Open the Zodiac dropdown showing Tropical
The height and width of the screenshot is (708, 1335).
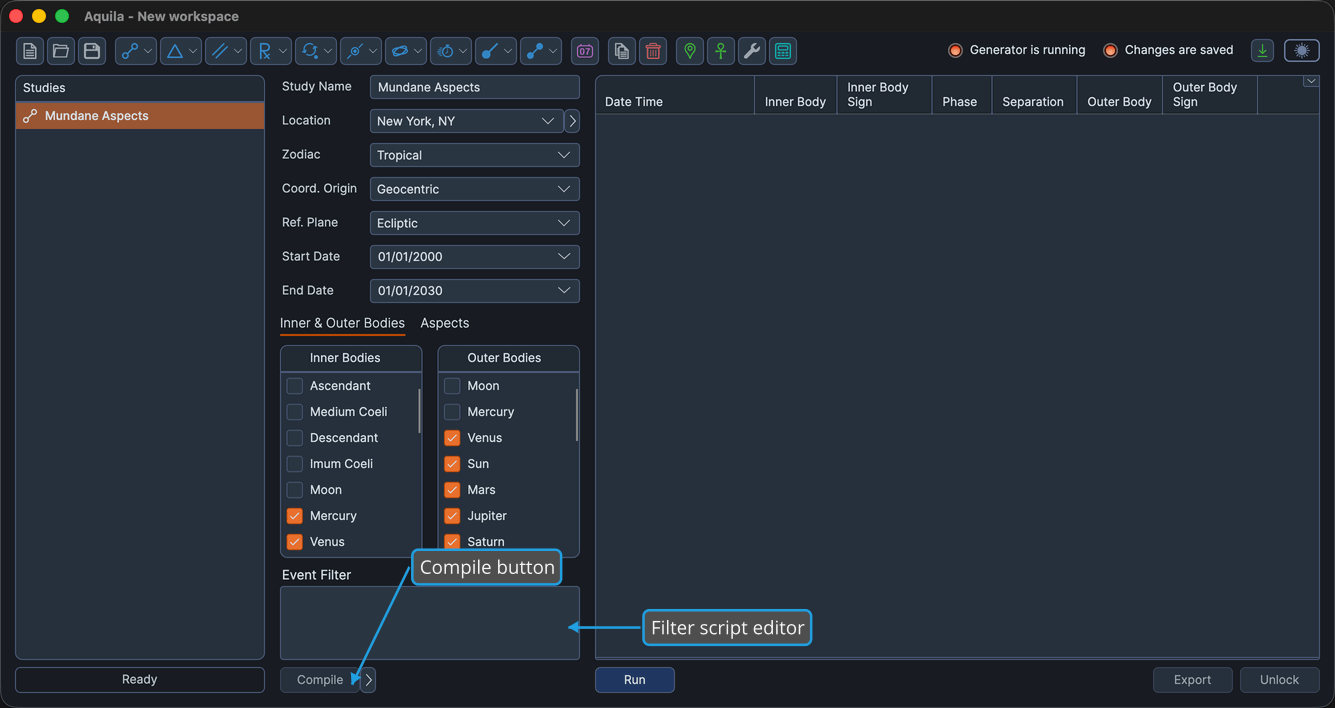(x=475, y=155)
